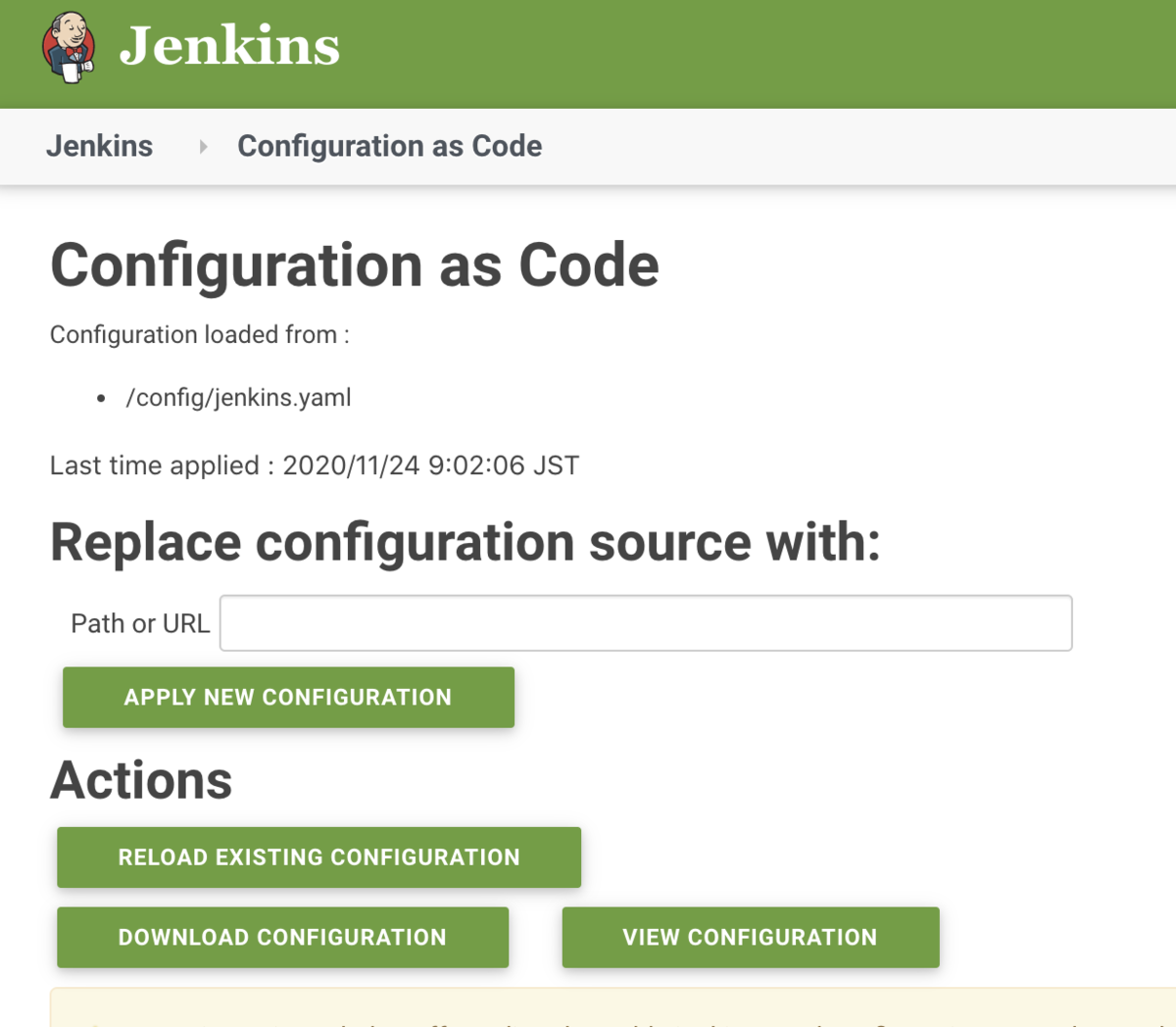The image size is (1176, 1027).
Task: Click the Configuration loaded from text
Action: tap(200, 335)
